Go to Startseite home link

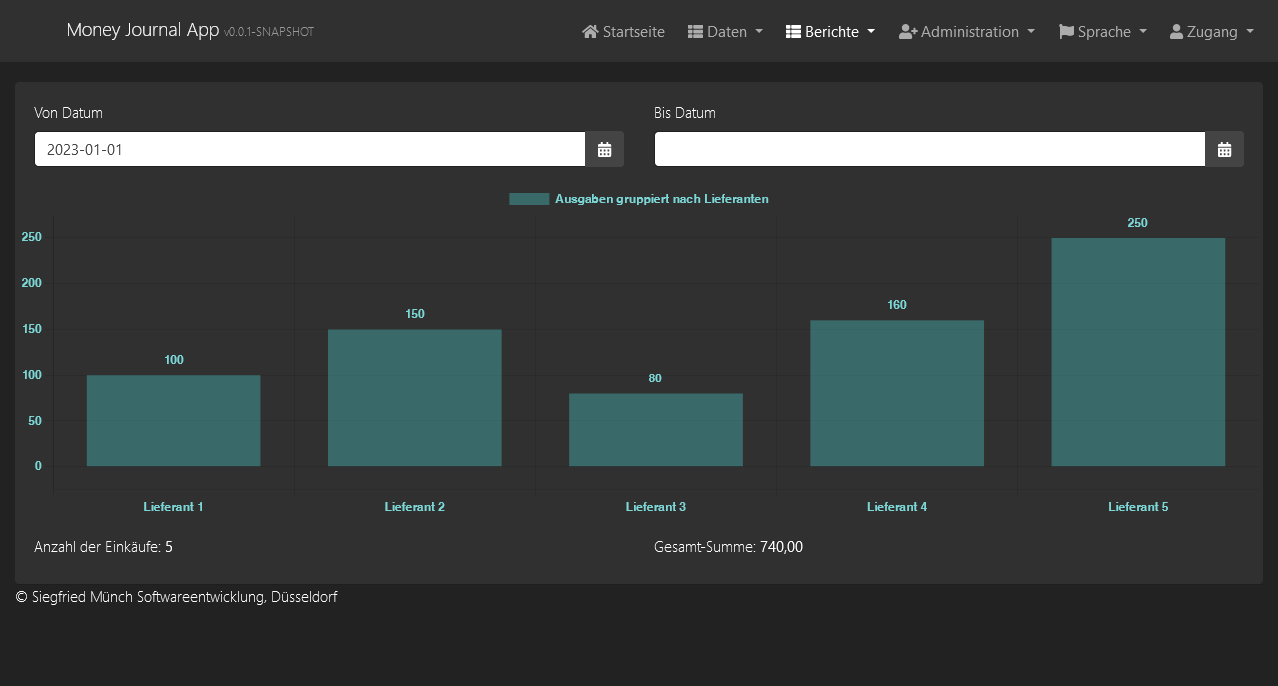pos(633,32)
